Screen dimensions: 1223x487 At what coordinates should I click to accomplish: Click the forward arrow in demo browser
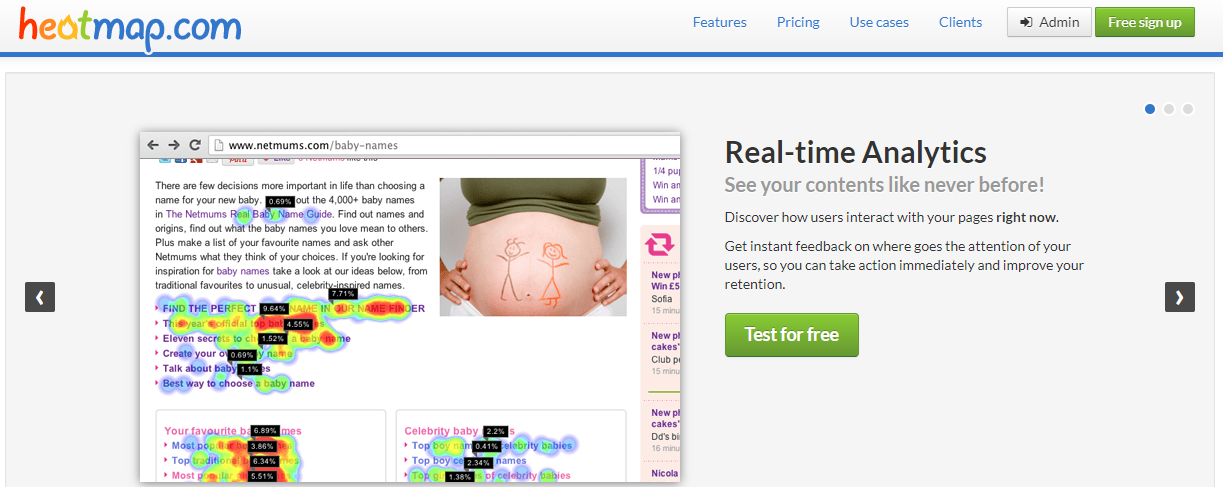[x=174, y=145]
